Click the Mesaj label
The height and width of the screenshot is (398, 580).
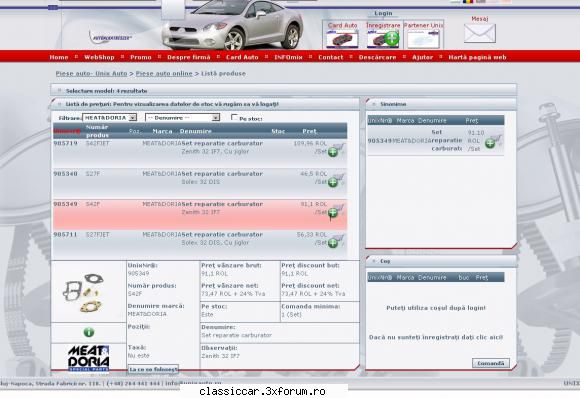pos(480,18)
